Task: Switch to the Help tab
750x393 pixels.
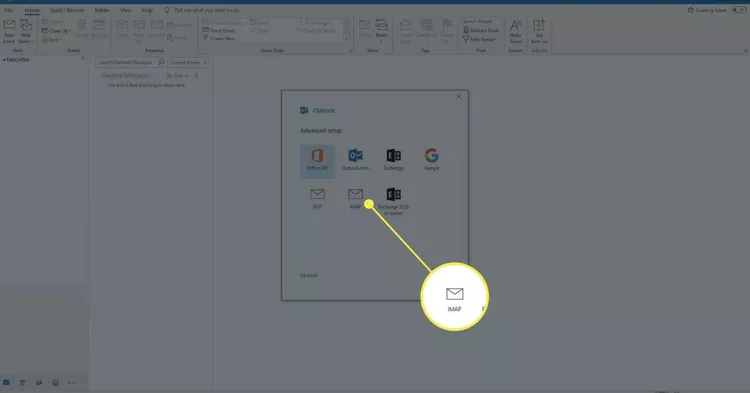Action: coord(147,10)
